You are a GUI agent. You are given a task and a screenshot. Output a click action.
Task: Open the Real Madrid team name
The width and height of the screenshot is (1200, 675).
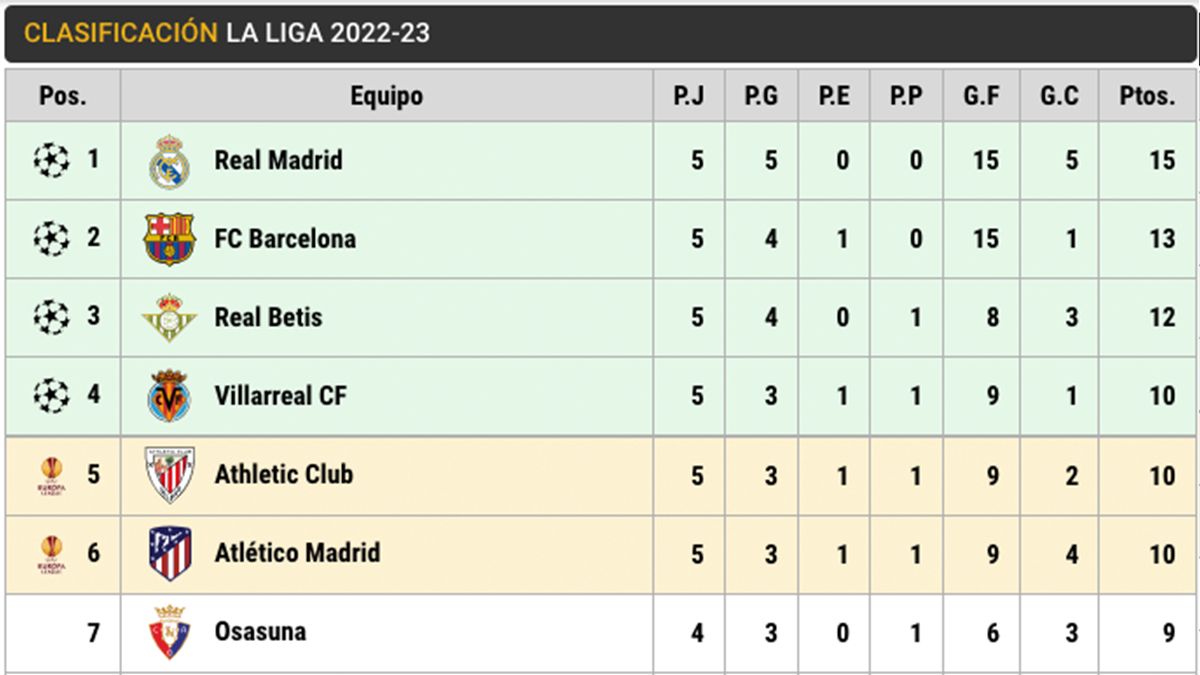[278, 160]
